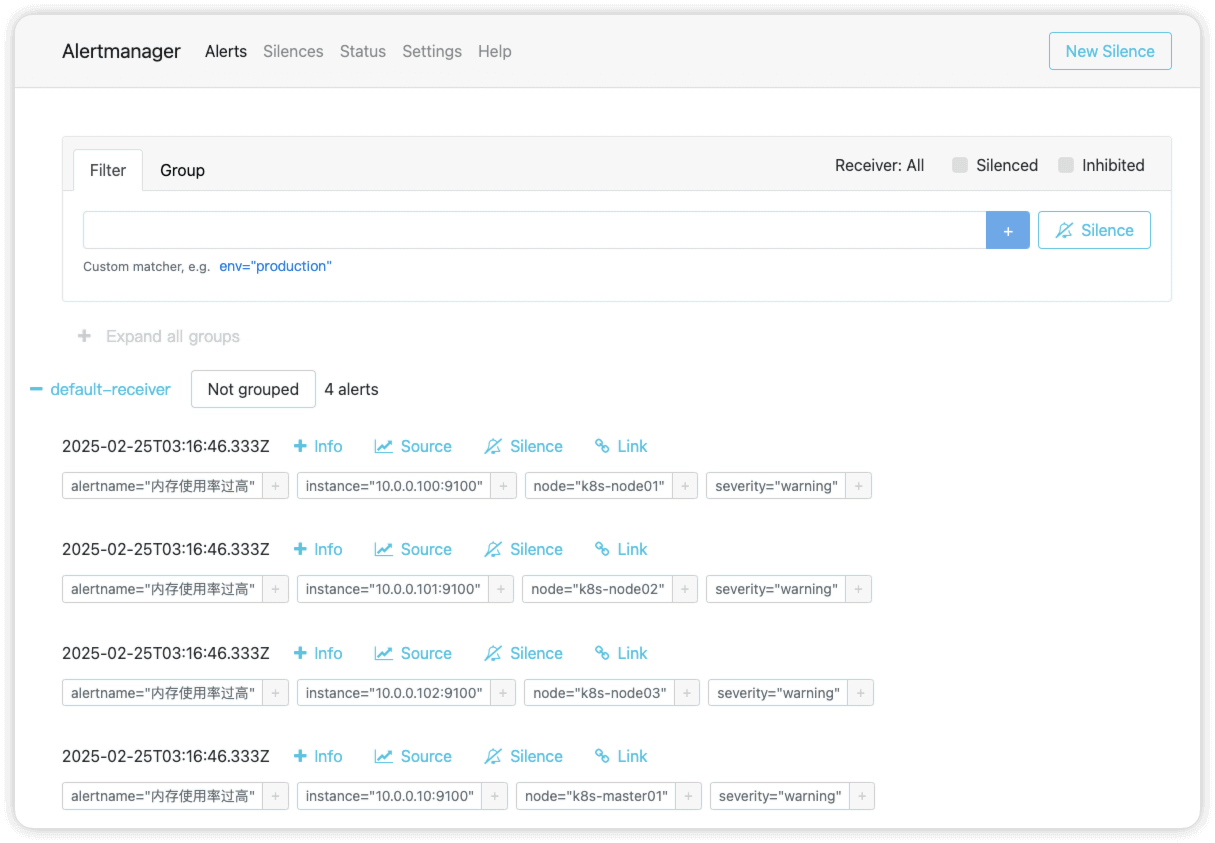Screen dimensions: 1215x843
Task: Click the Alertmanager brand title
Action: pos(121,51)
